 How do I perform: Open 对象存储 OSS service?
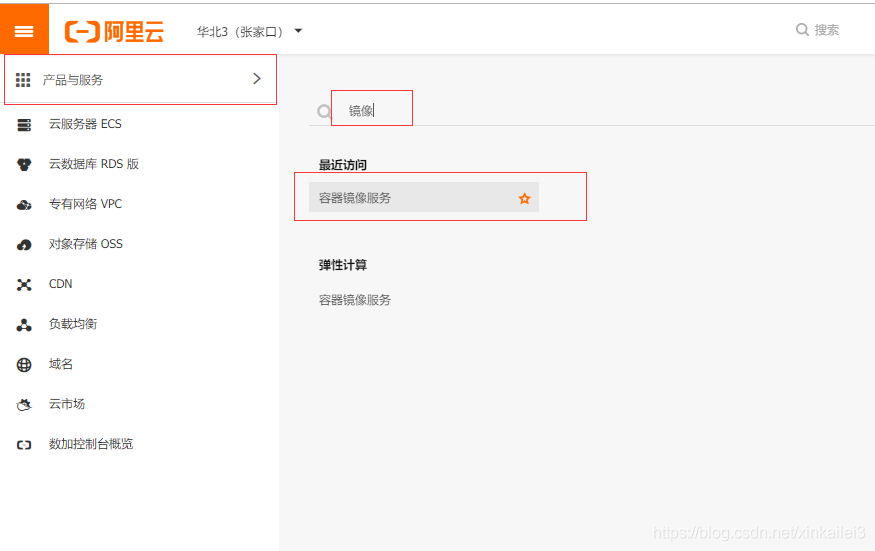click(86, 244)
